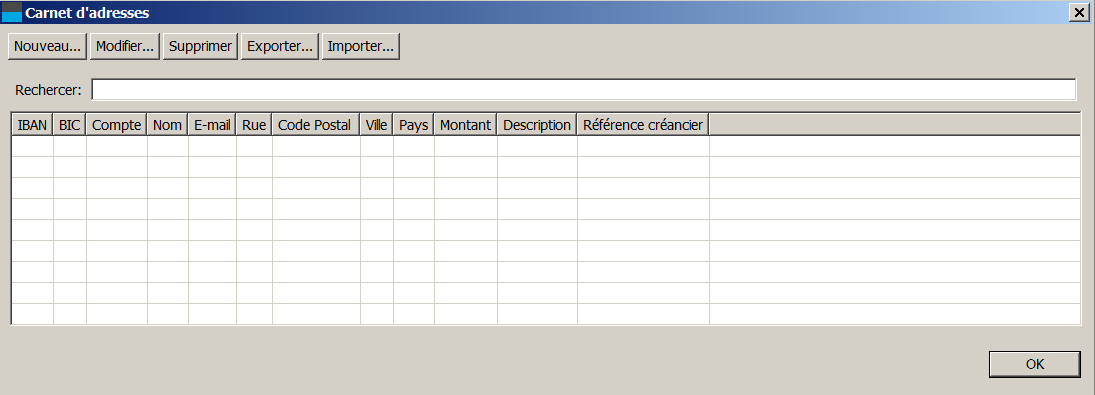Select the Référence créancier column header

click(643, 125)
